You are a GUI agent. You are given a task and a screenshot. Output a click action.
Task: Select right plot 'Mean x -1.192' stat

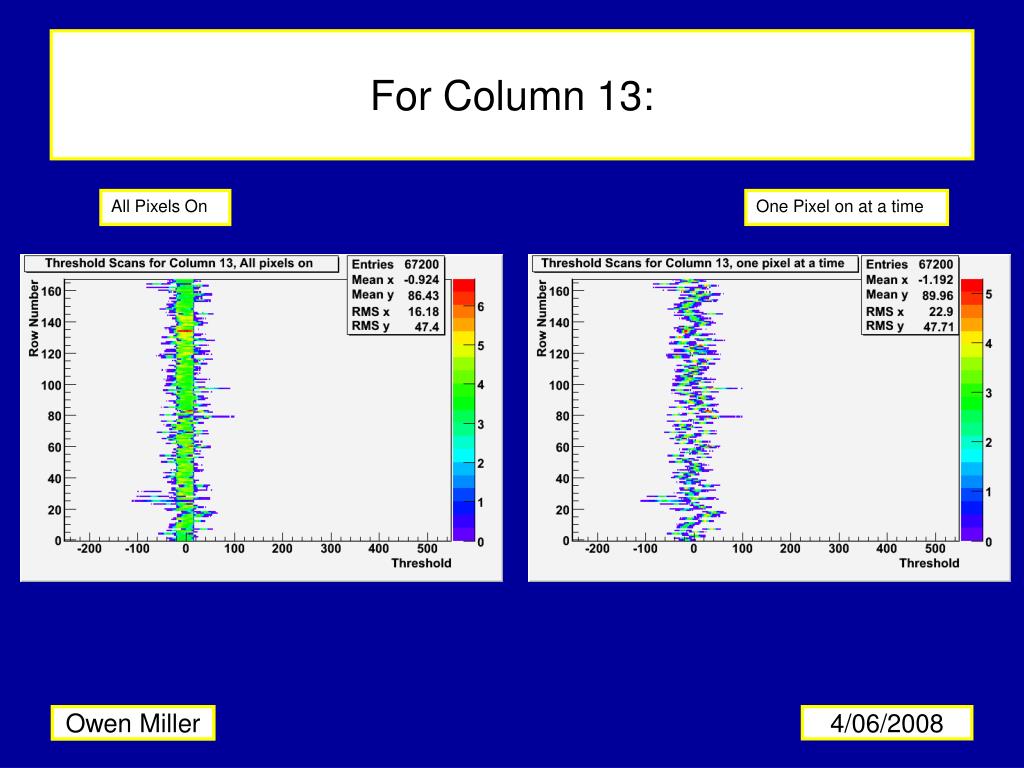[x=910, y=280]
